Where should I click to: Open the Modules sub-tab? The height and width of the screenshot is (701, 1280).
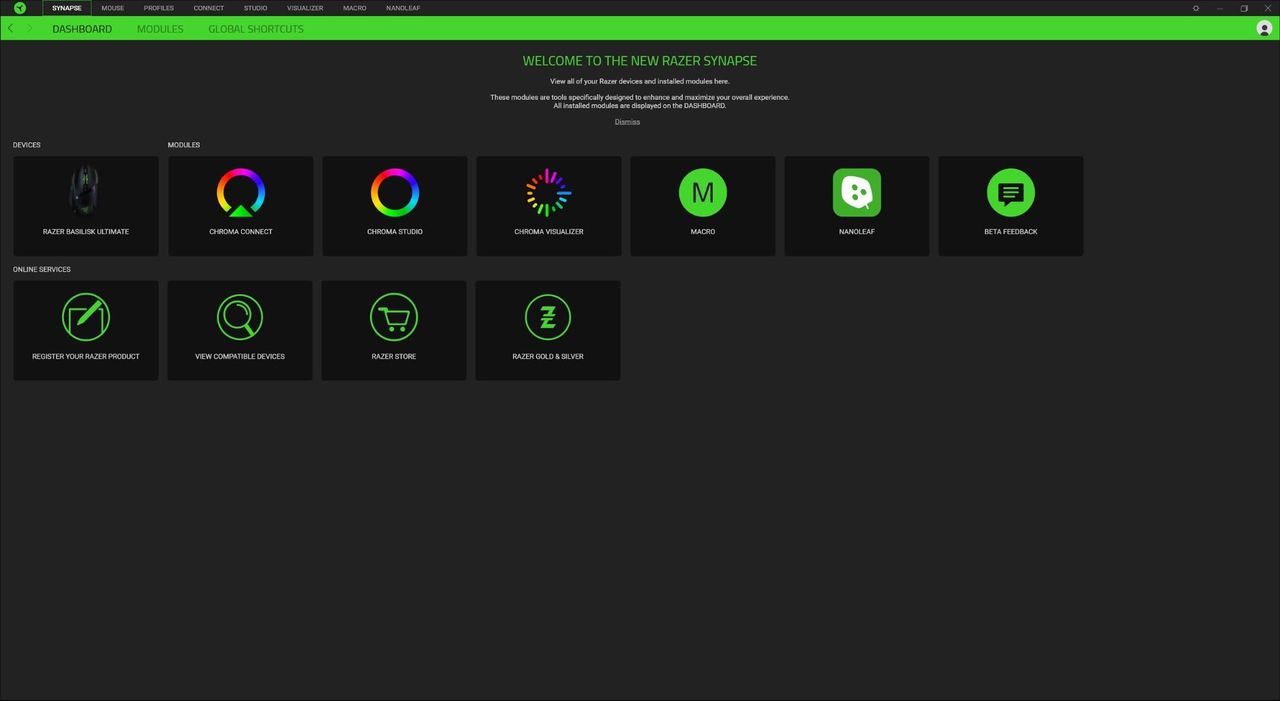coord(160,29)
